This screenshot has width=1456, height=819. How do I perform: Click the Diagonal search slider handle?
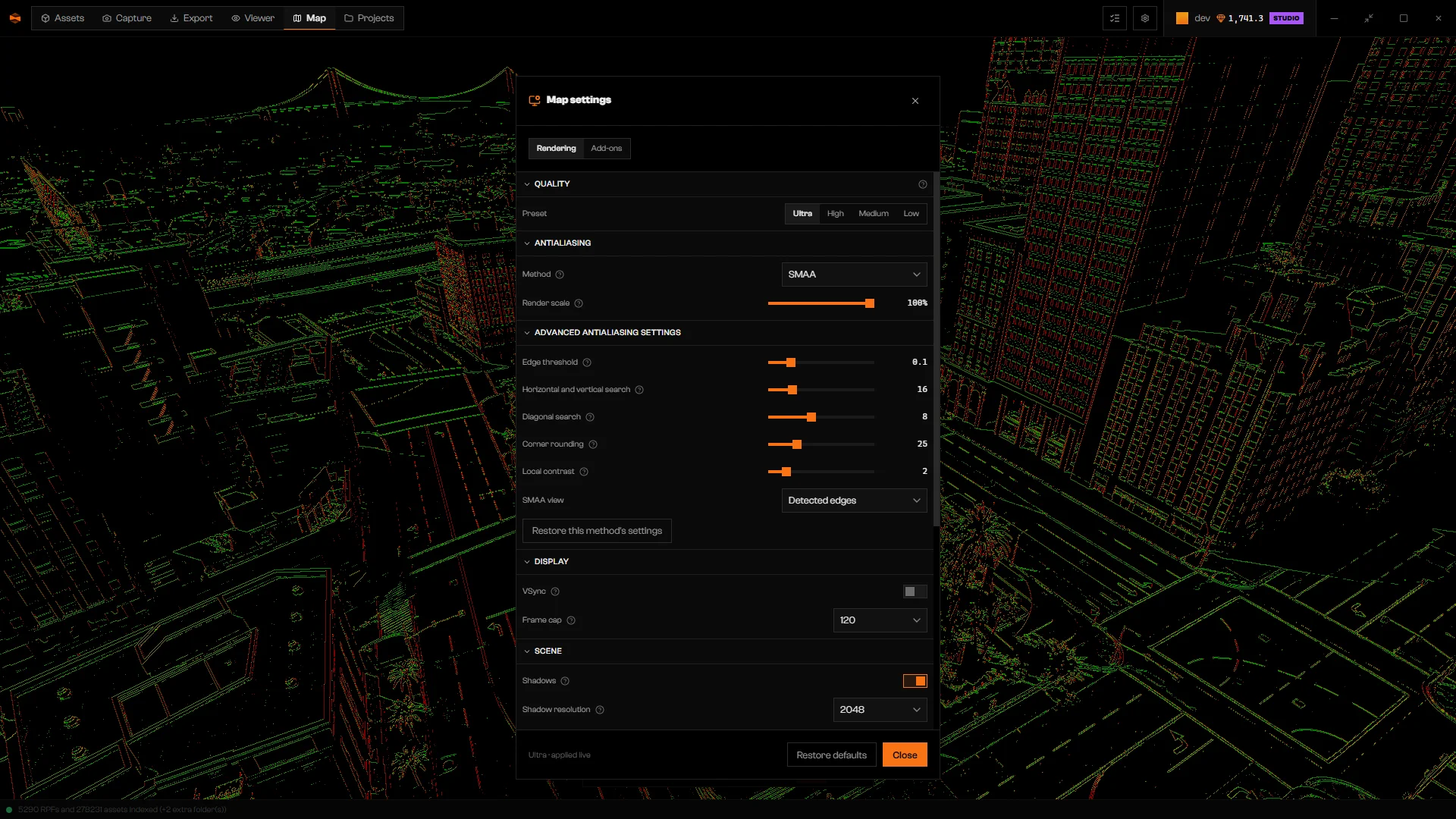pyautogui.click(x=811, y=417)
